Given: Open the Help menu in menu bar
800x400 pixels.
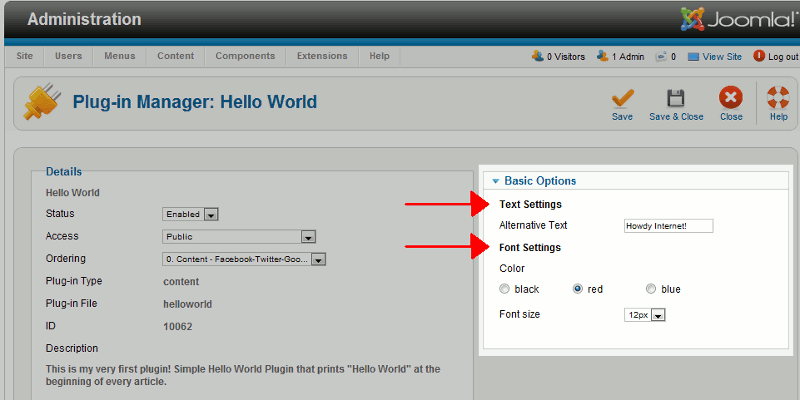Looking at the screenshot, I should [379, 56].
